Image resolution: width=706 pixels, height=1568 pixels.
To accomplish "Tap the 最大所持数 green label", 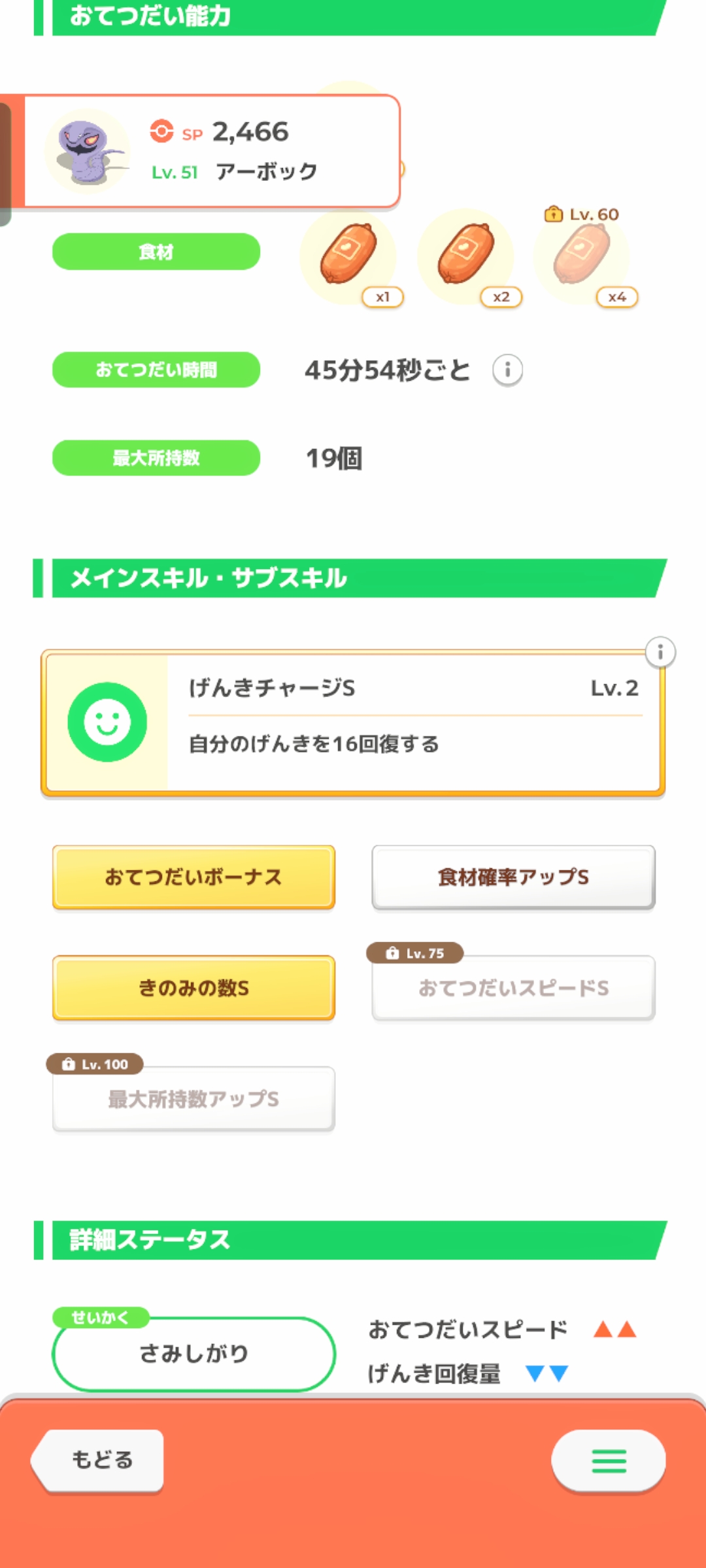I will click(156, 458).
